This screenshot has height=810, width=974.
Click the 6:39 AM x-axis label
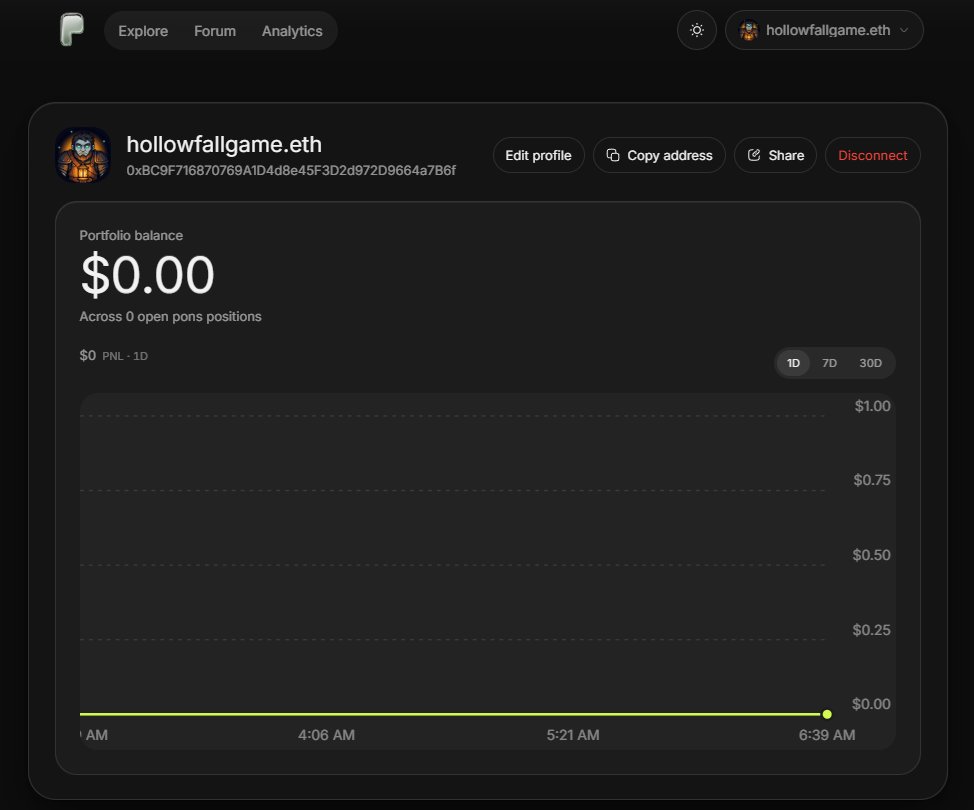tap(827, 735)
